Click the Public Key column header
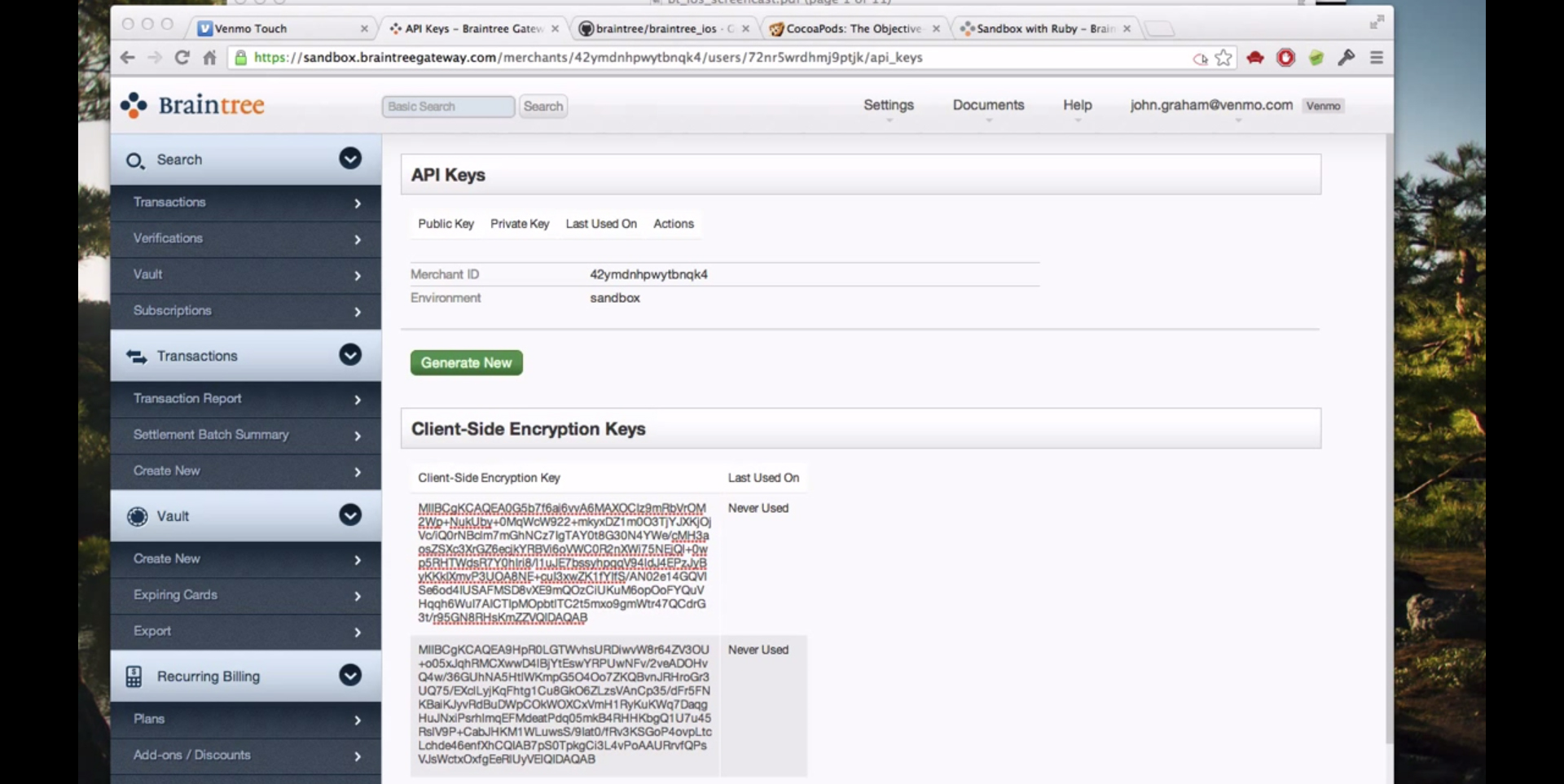 pyautogui.click(x=446, y=224)
